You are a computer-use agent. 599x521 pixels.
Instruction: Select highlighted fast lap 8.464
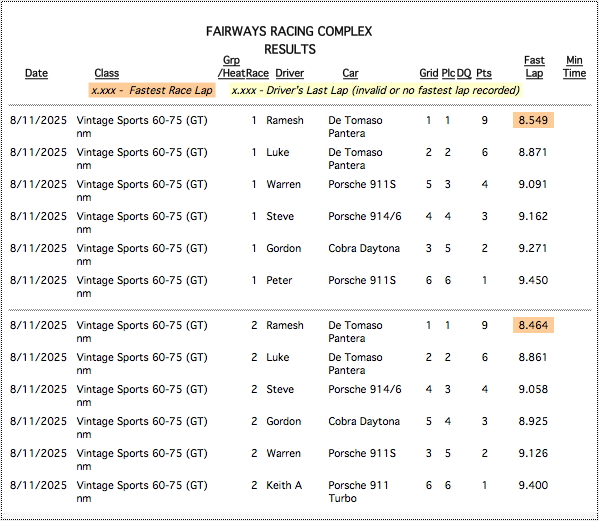pos(533,325)
